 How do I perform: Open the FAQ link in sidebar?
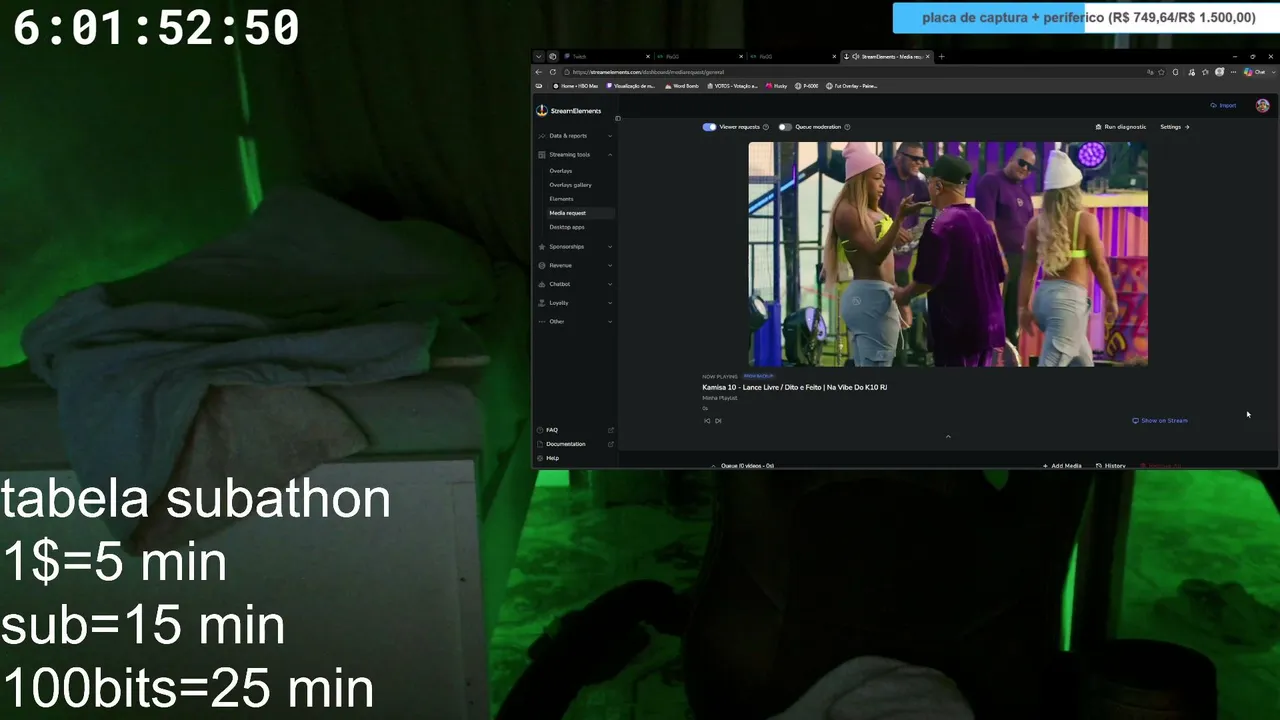click(x=575, y=430)
